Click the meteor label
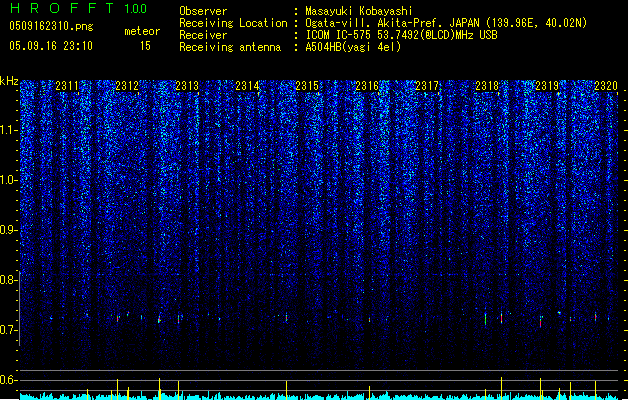629x400 pixels. click(x=142, y=31)
